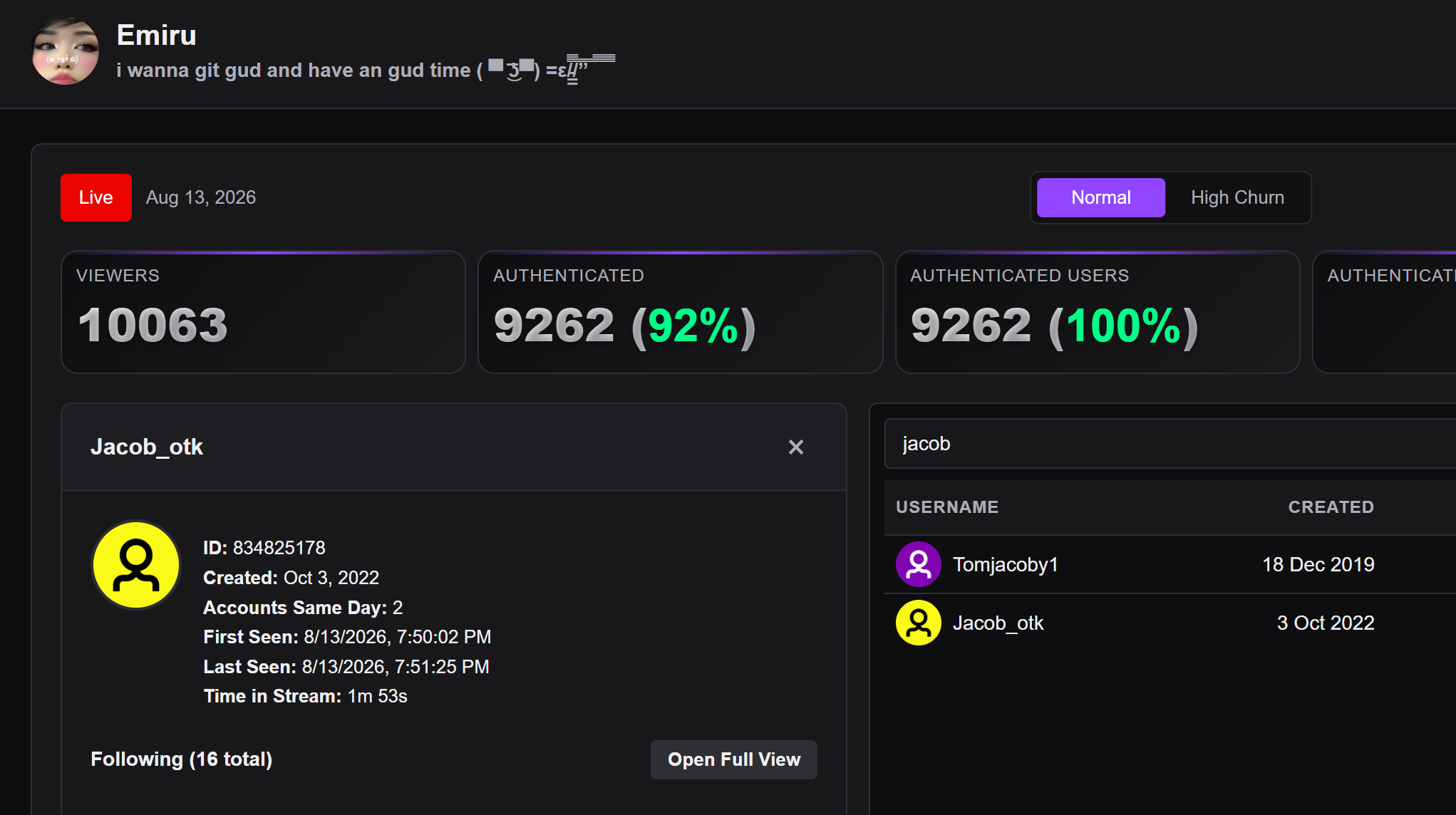
Task: Open Full View of Jacob_otk
Action: pyautogui.click(x=734, y=759)
